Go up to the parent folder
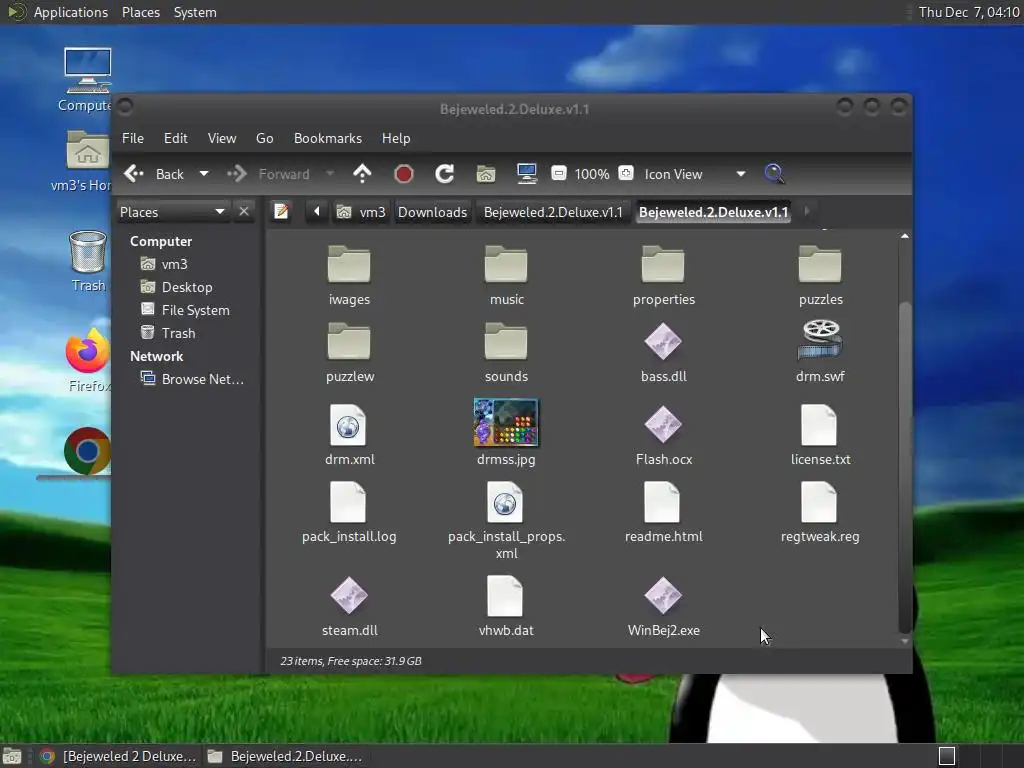The image size is (1024, 768). tap(362, 174)
